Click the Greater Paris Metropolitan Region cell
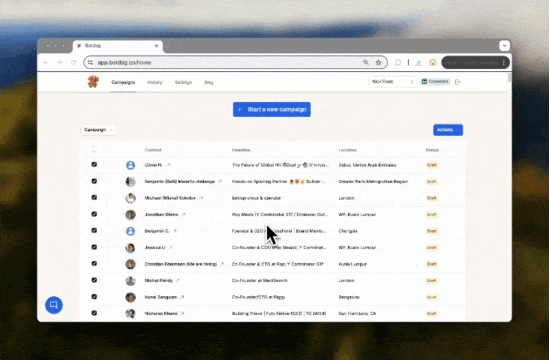This screenshot has width=550, height=360. [x=373, y=181]
